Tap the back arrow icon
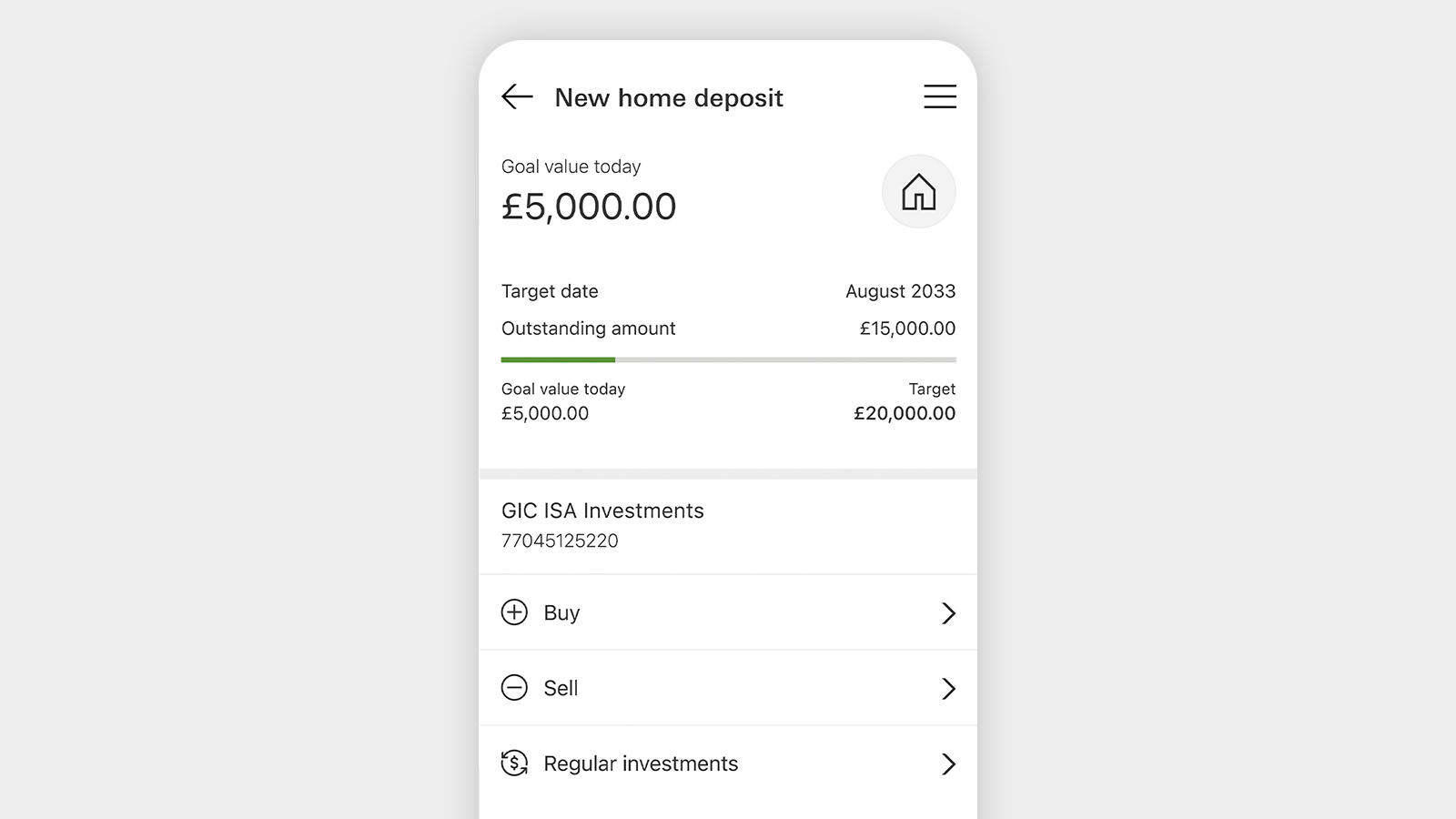 (517, 96)
